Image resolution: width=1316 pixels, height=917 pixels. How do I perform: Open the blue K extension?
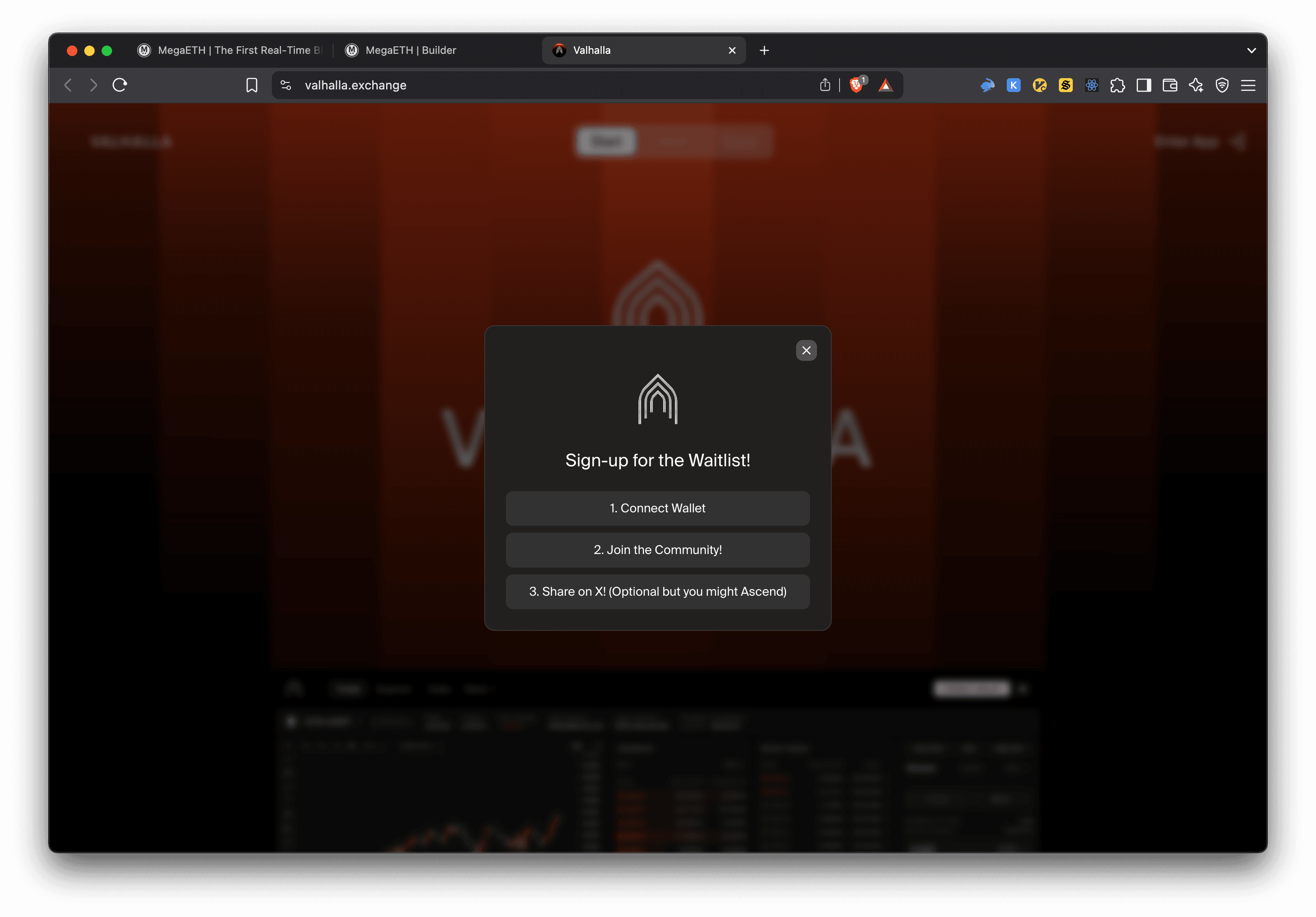click(1013, 86)
